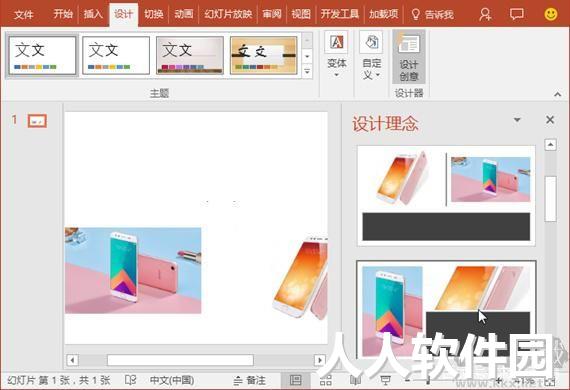570x390 pixels.
Task: Open the 幻灯片放映 (Slide Show) tab
Action: click(228, 15)
